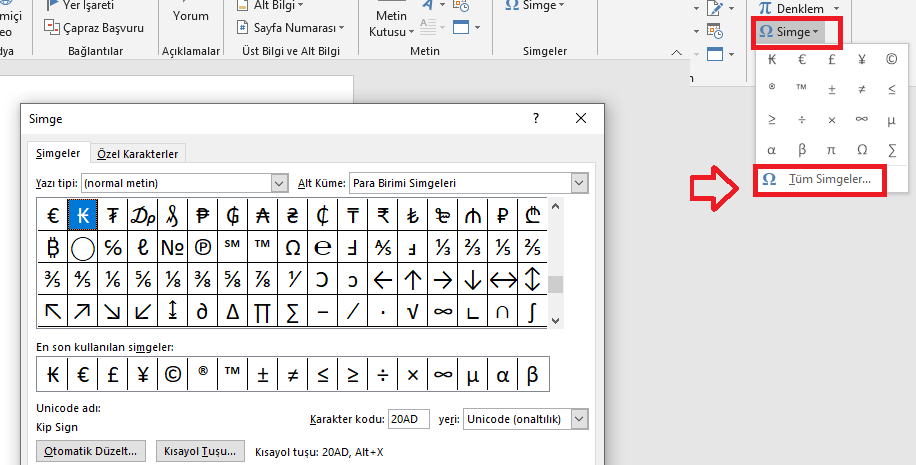Toggle the Simge dropdown below Denklem

(789, 32)
